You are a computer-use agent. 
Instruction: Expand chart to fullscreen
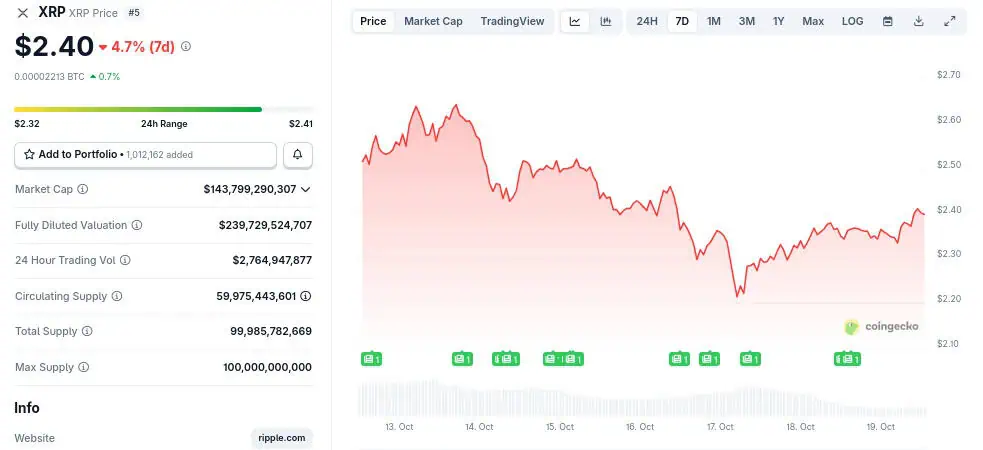point(949,21)
